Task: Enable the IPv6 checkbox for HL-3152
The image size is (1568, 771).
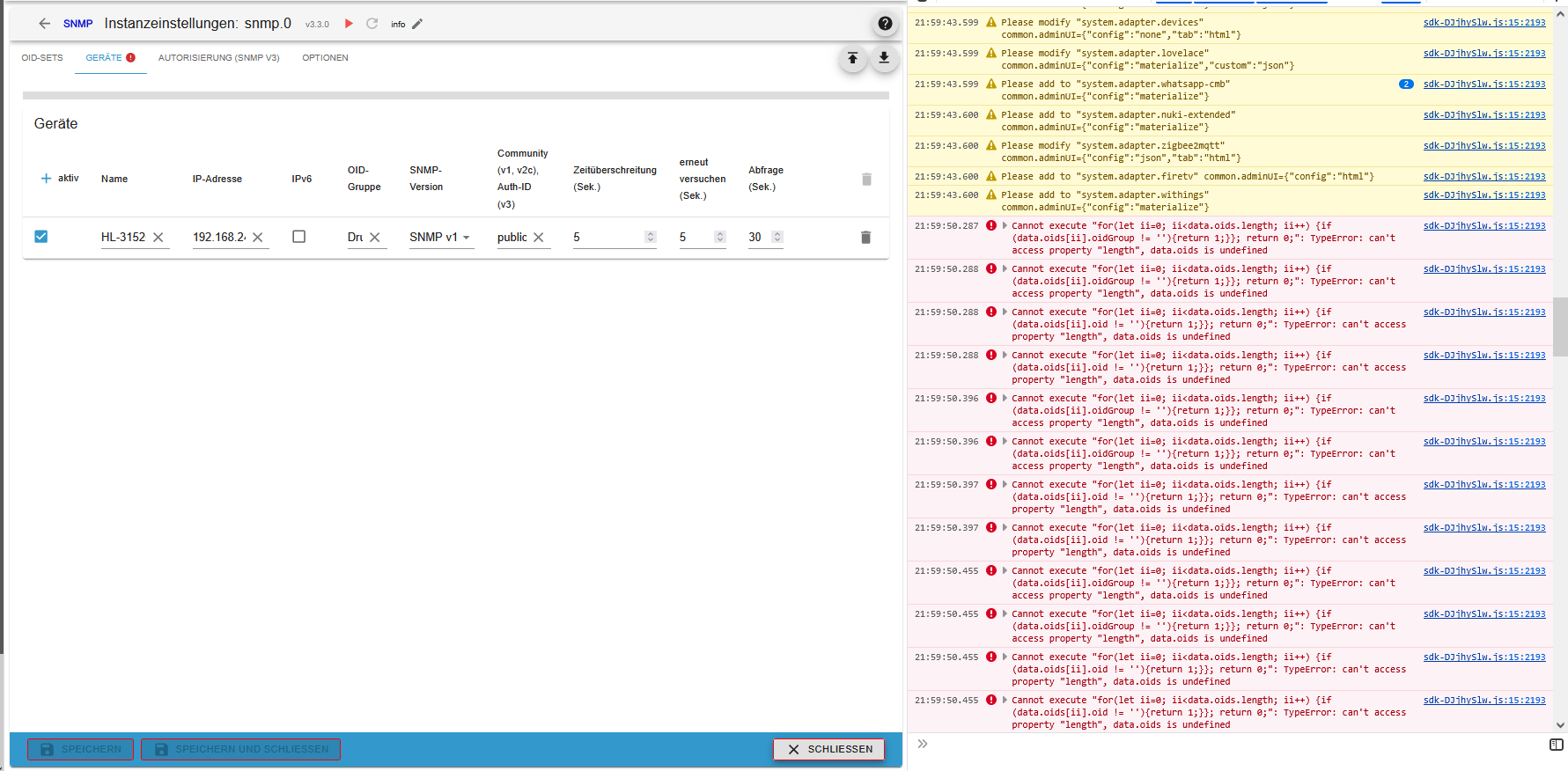Action: click(299, 236)
